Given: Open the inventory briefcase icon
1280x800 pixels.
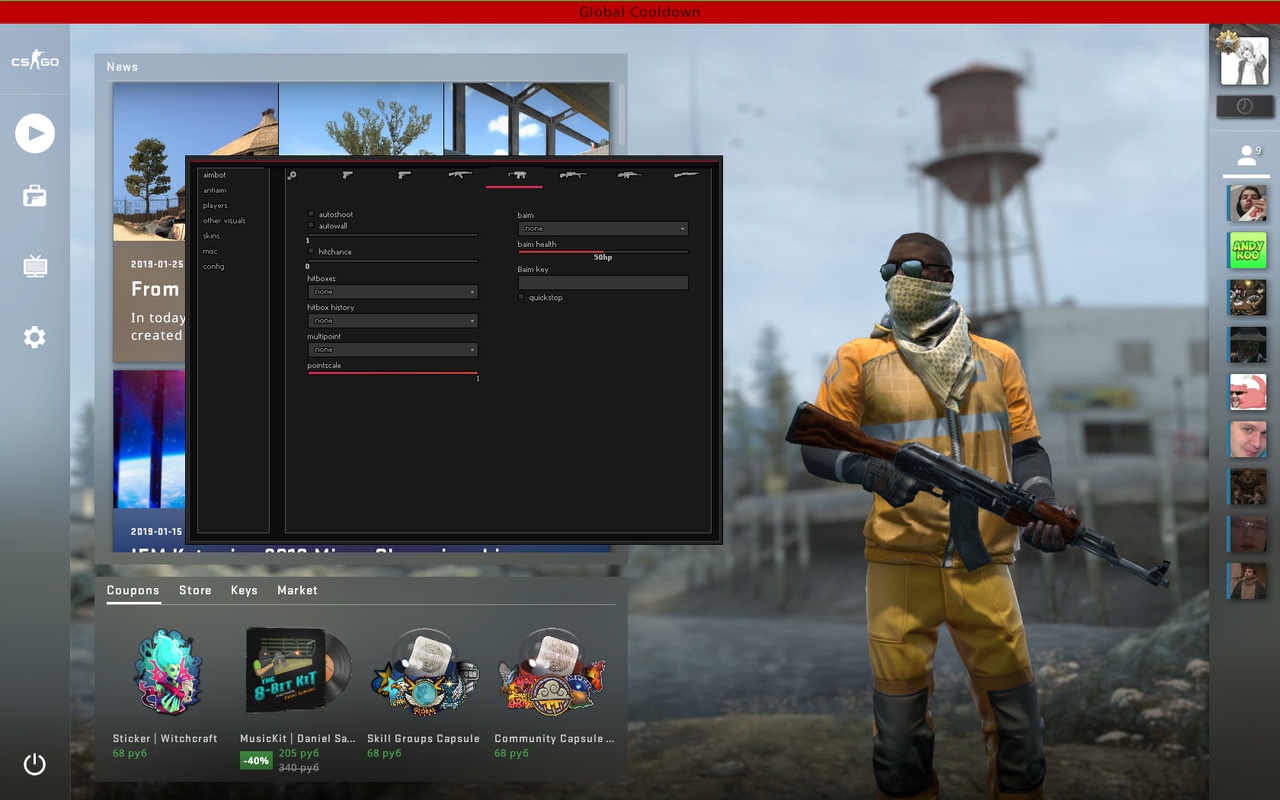Looking at the screenshot, I should 35,196.
